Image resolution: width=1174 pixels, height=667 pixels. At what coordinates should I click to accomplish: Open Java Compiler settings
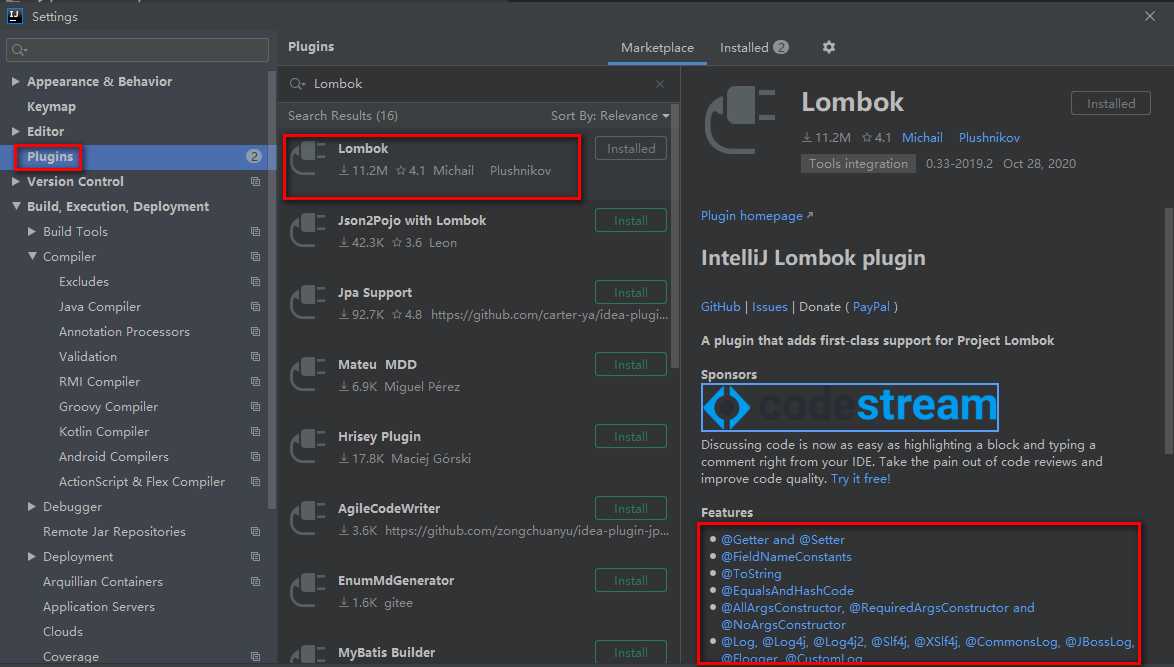click(100, 307)
